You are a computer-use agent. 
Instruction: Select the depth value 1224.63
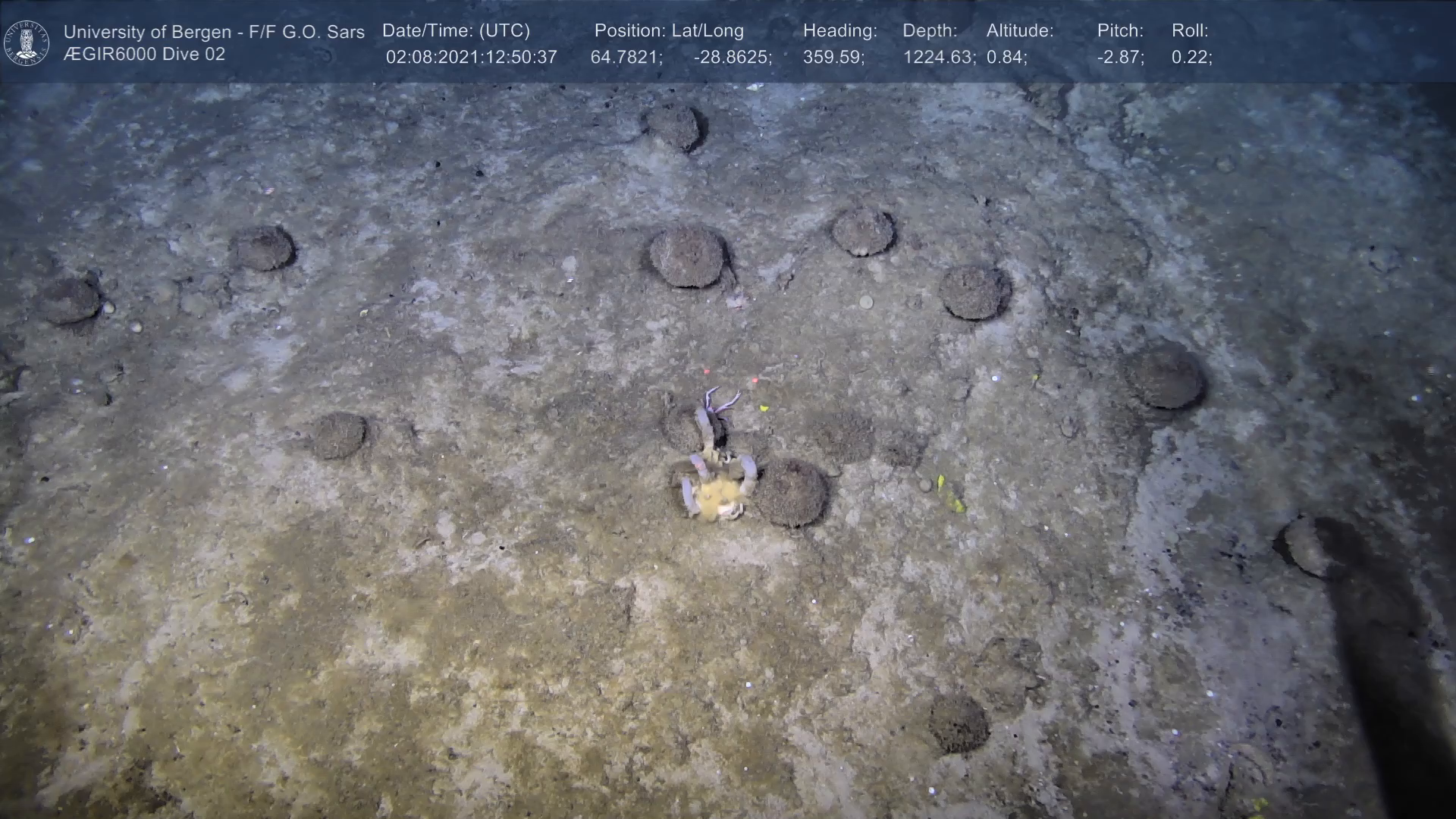point(938,58)
